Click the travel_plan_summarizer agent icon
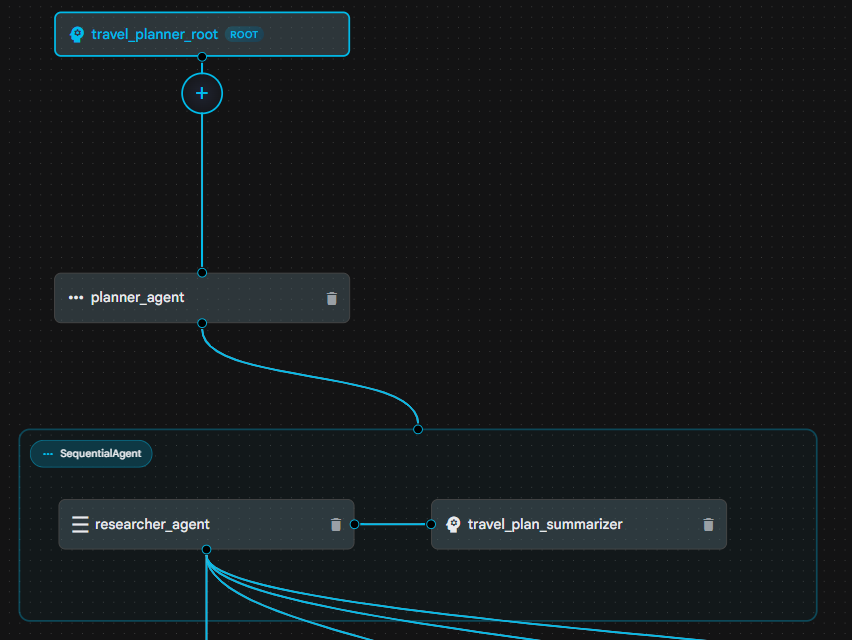The image size is (852, 640). (453, 524)
